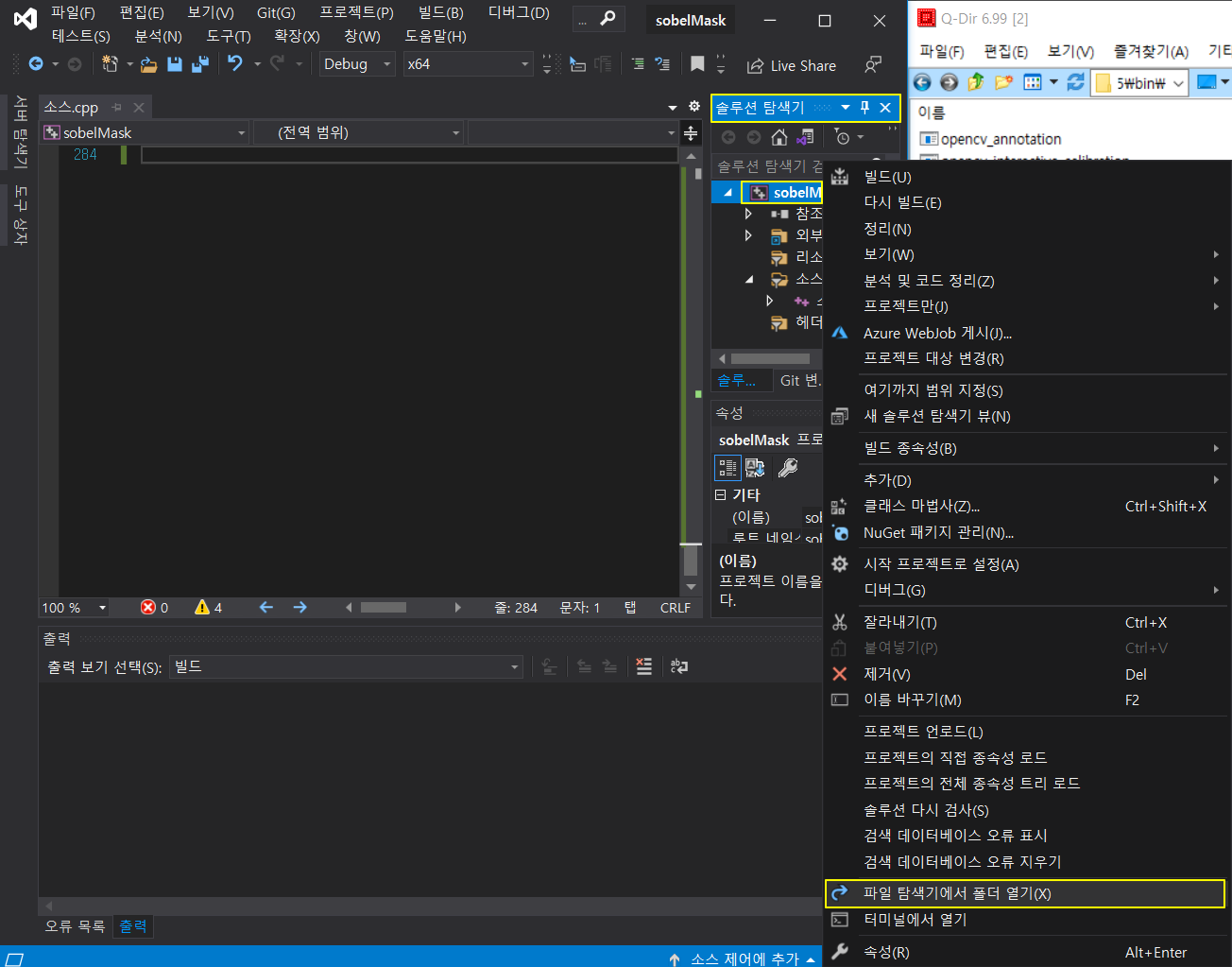
Task: Open the Git(G) menu in the menu bar
Action: pos(276,12)
